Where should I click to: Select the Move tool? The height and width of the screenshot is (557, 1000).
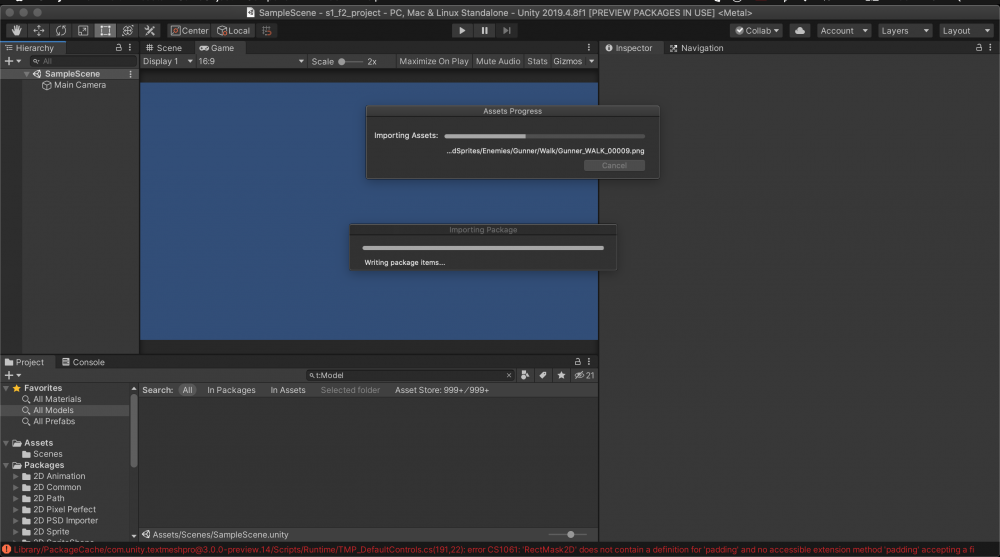click(39, 31)
